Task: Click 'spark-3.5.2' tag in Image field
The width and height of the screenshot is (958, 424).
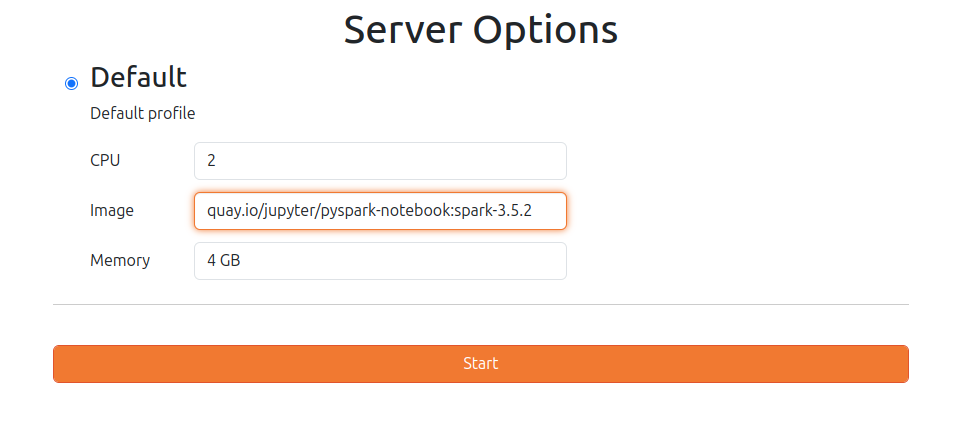Action: click(492, 211)
